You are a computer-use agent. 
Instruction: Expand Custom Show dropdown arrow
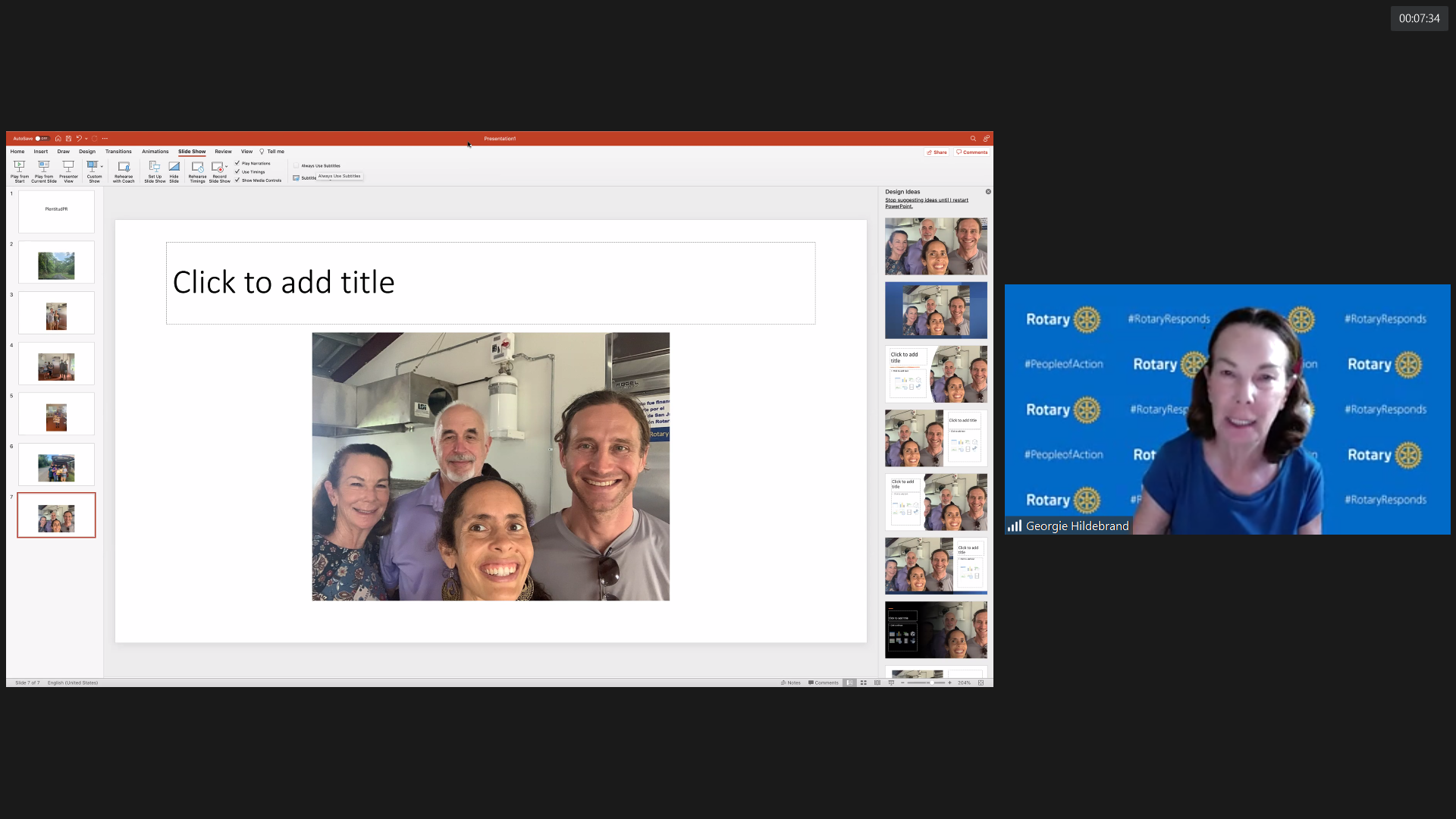[102, 166]
